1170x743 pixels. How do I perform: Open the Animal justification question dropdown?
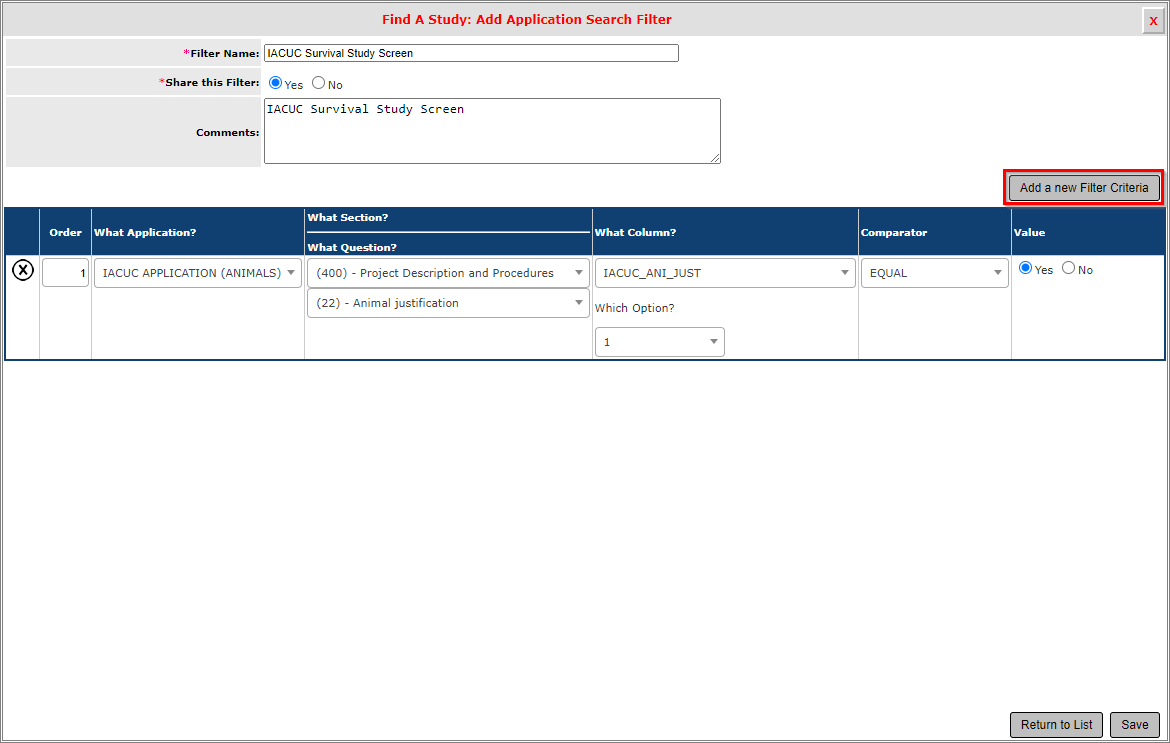(x=448, y=303)
